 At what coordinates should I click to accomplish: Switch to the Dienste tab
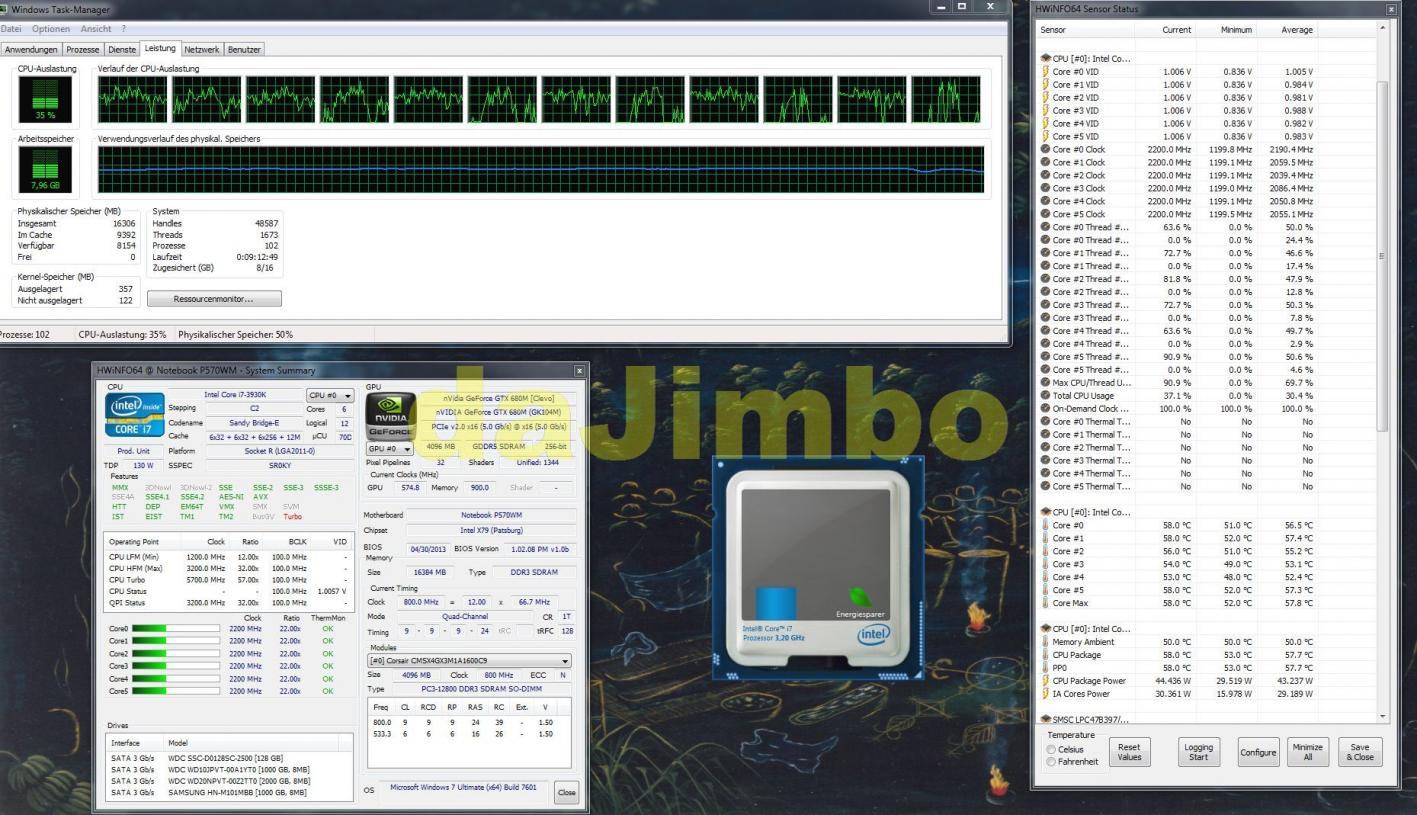[x=122, y=49]
